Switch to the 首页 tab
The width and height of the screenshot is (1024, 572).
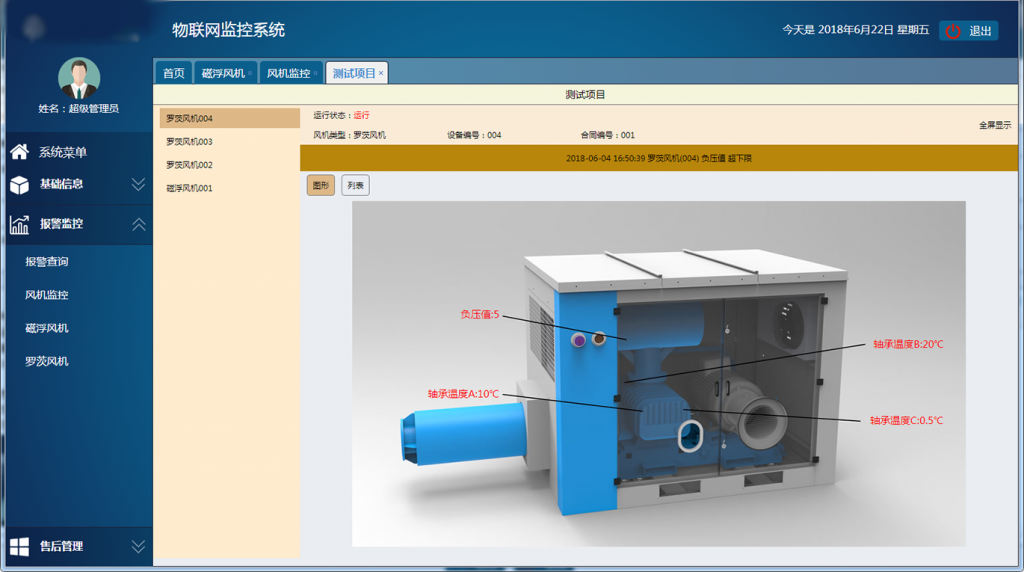173,73
